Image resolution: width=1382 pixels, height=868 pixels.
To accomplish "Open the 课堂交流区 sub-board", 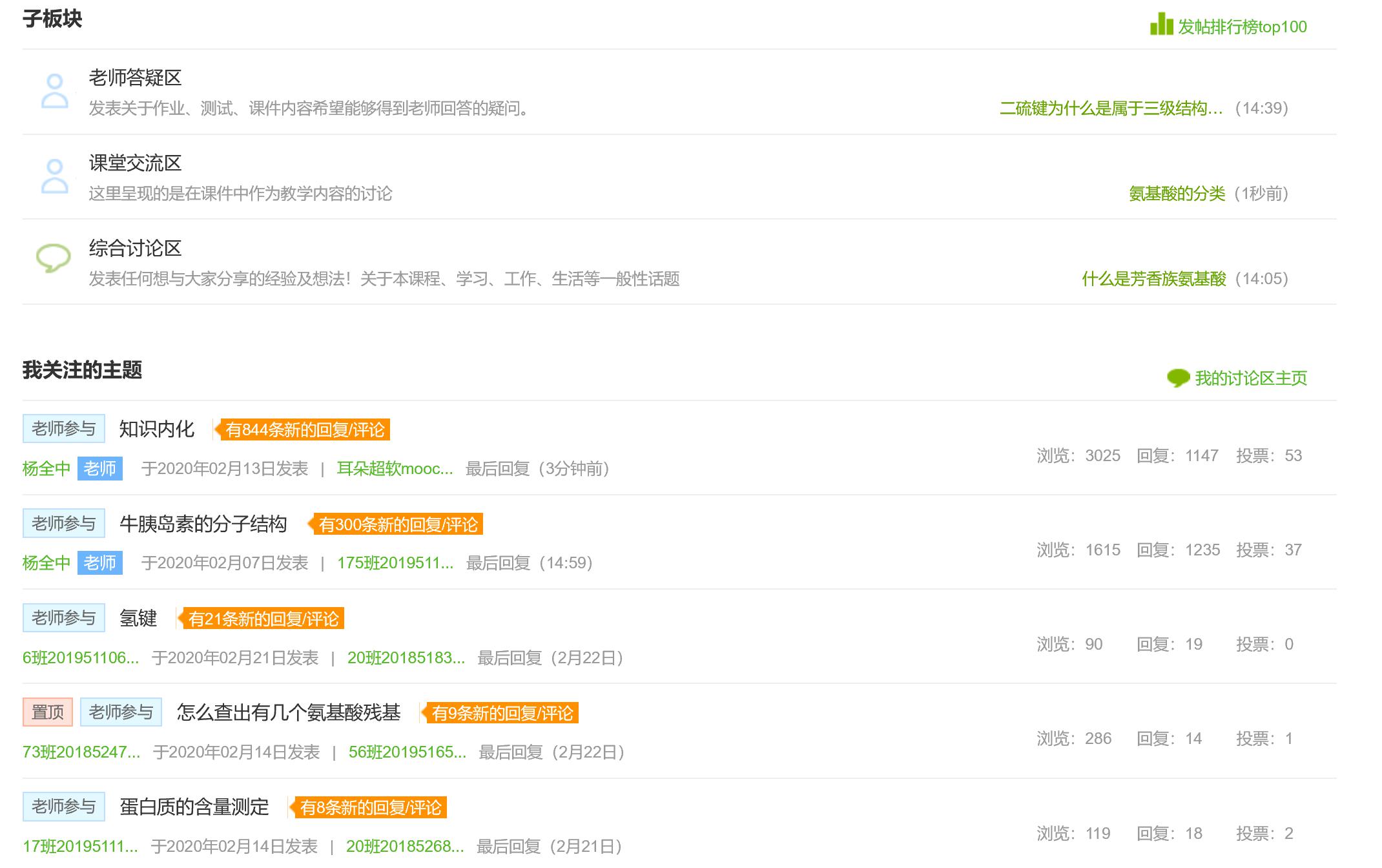I will tap(135, 163).
